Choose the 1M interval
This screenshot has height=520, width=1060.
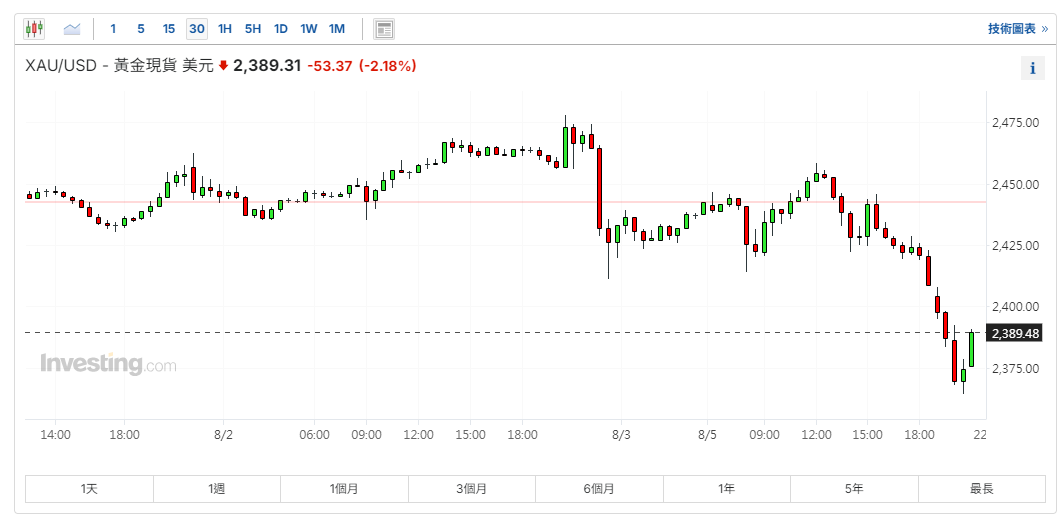point(337,29)
